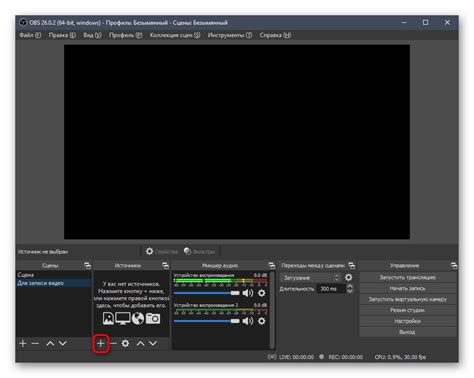Image resolution: width=474 pixels, height=378 pixels.
Task: Undock the Scenes panel with its float icon
Action: coord(87,266)
